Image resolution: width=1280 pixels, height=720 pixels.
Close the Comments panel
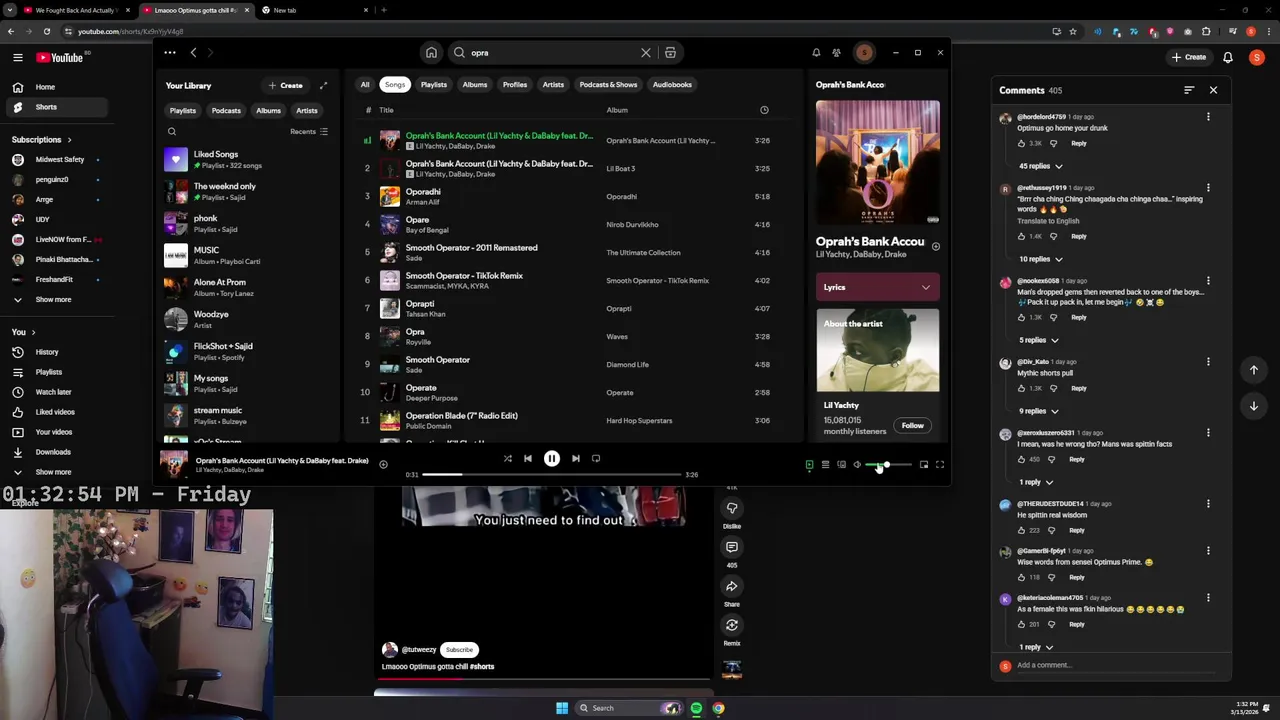click(1213, 91)
